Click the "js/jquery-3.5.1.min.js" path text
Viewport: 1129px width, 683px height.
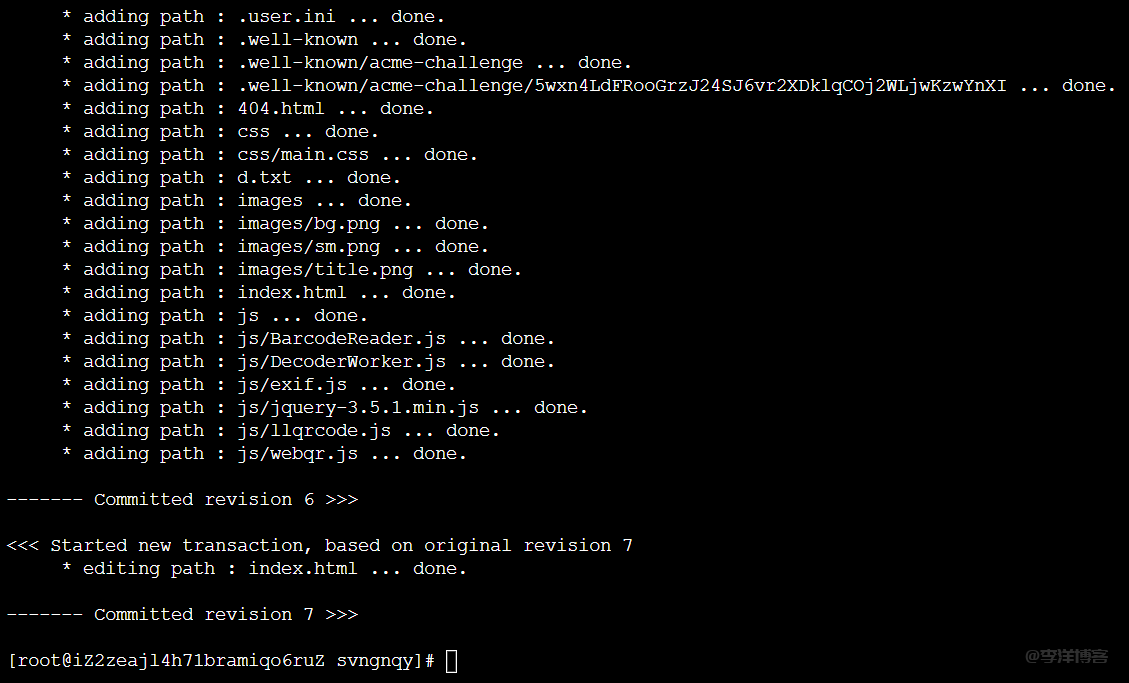pyautogui.click(x=358, y=408)
